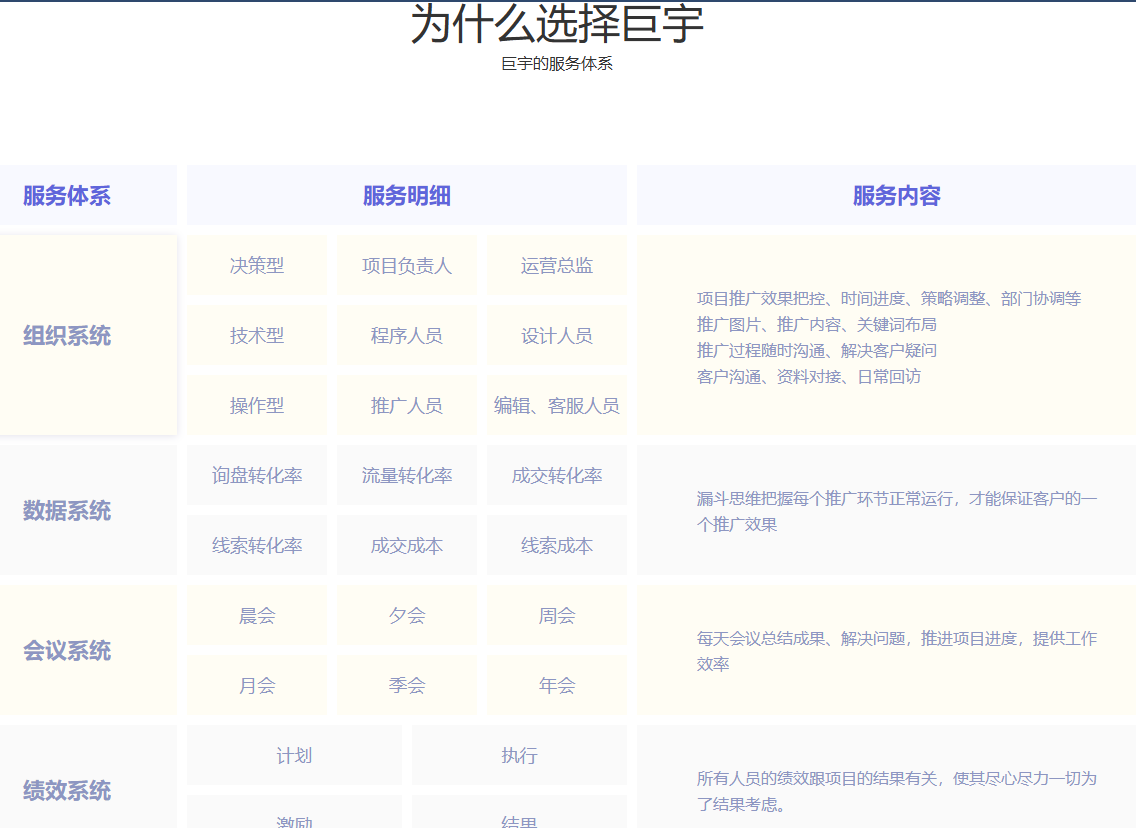Click the 询盘转化率 cell

257,475
